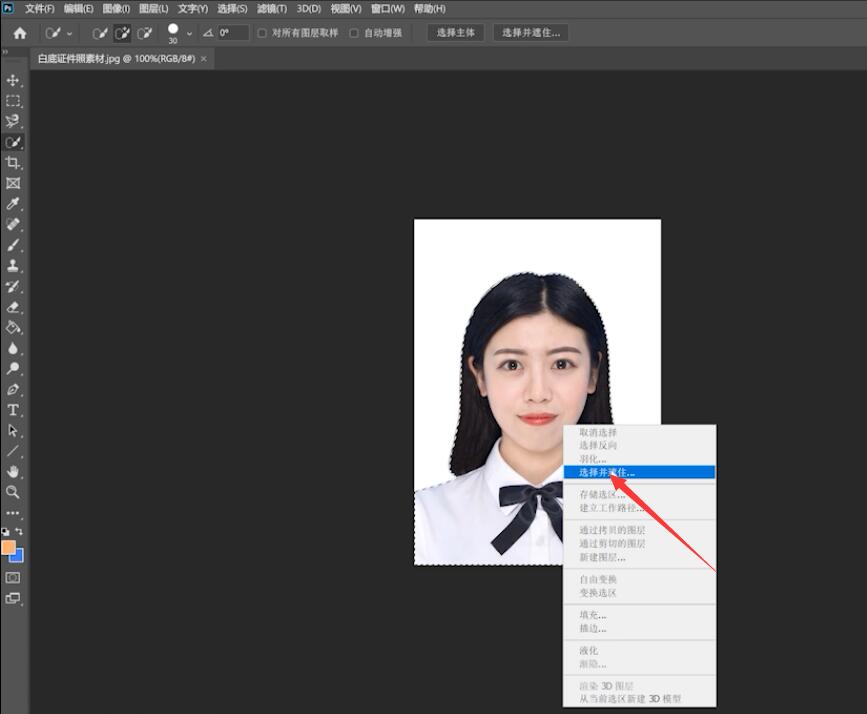The image size is (867, 714).
Task: Open the 帮助(H) menu
Action: pyautogui.click(x=430, y=9)
